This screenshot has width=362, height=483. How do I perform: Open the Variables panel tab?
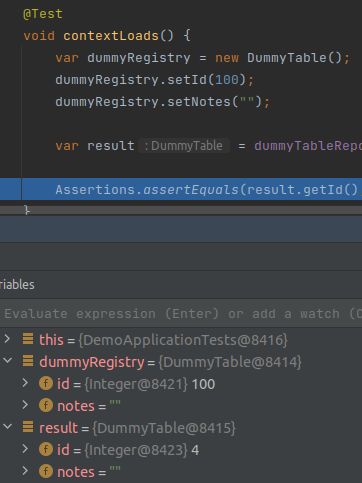click(17, 285)
